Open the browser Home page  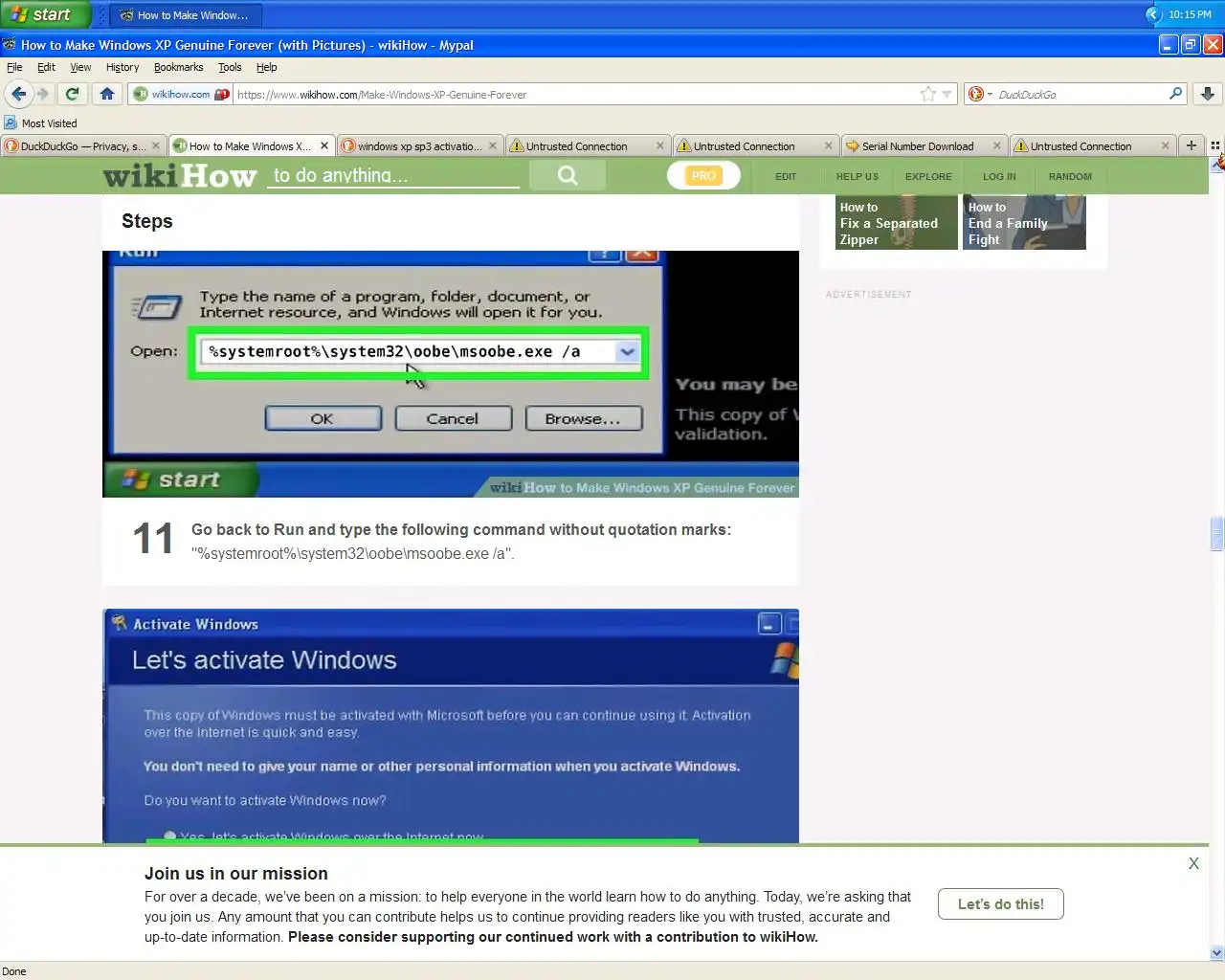[107, 94]
